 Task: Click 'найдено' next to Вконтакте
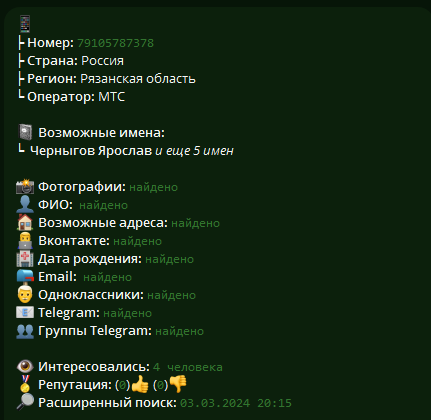coord(137,241)
